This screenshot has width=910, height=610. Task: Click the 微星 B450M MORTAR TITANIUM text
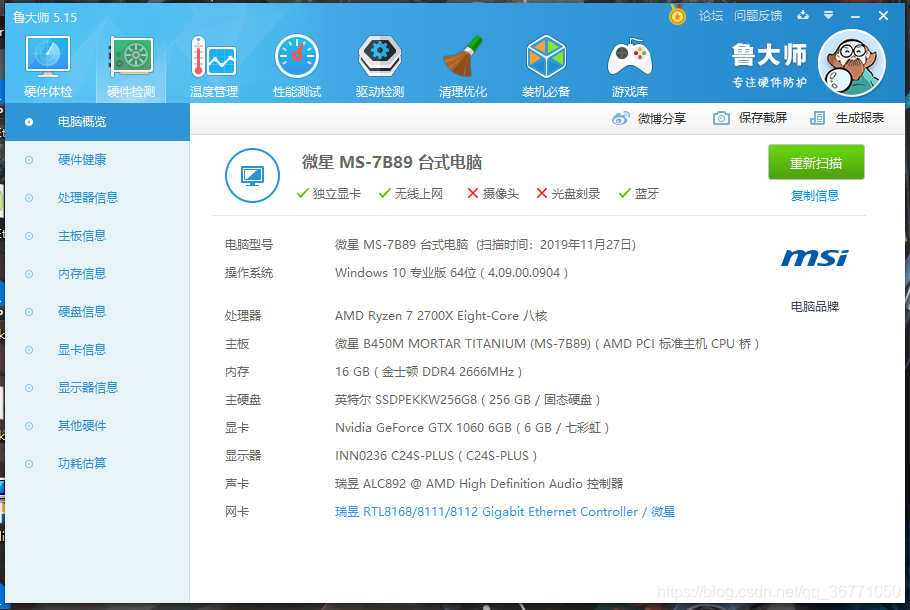tap(547, 344)
